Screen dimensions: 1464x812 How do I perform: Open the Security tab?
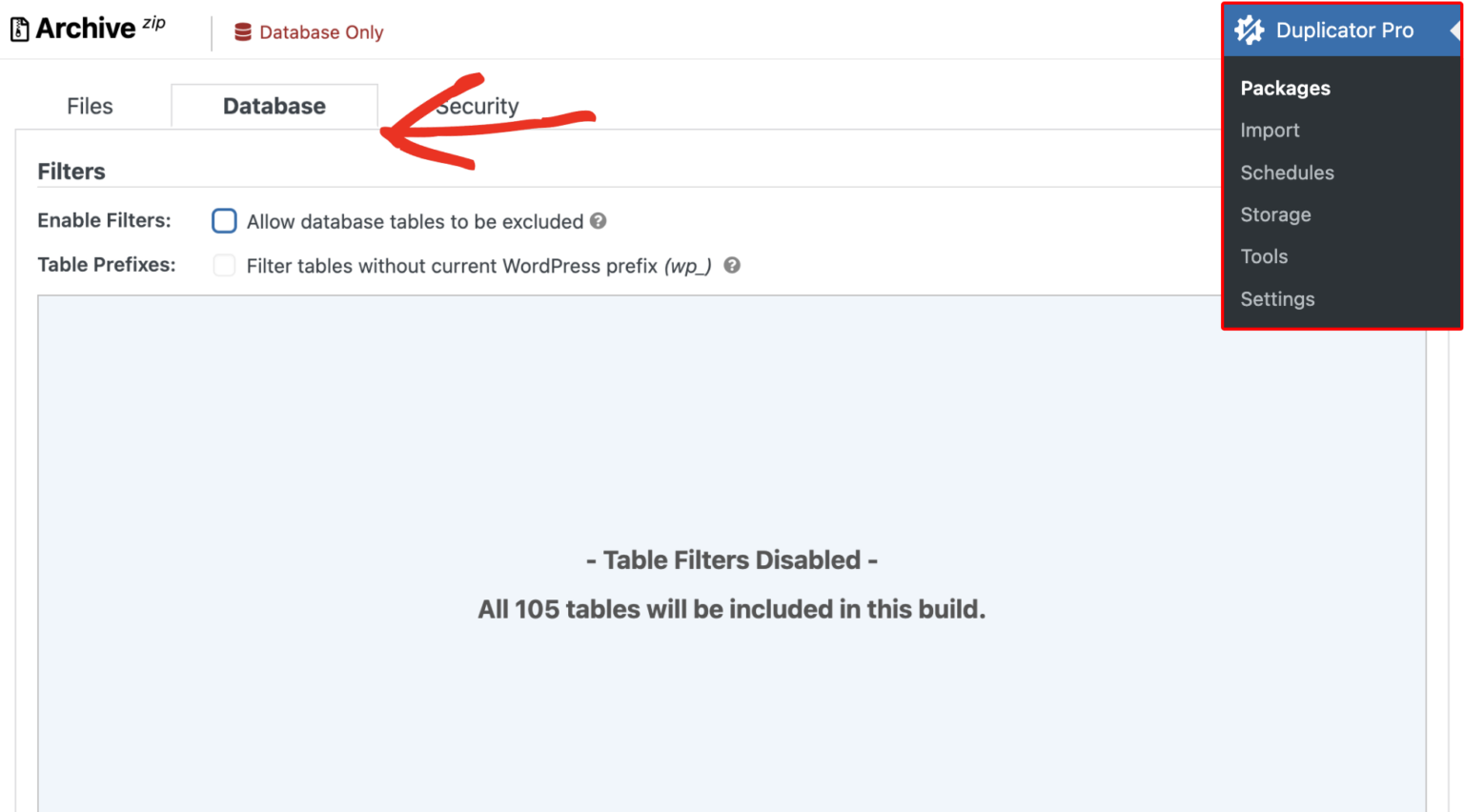click(478, 106)
